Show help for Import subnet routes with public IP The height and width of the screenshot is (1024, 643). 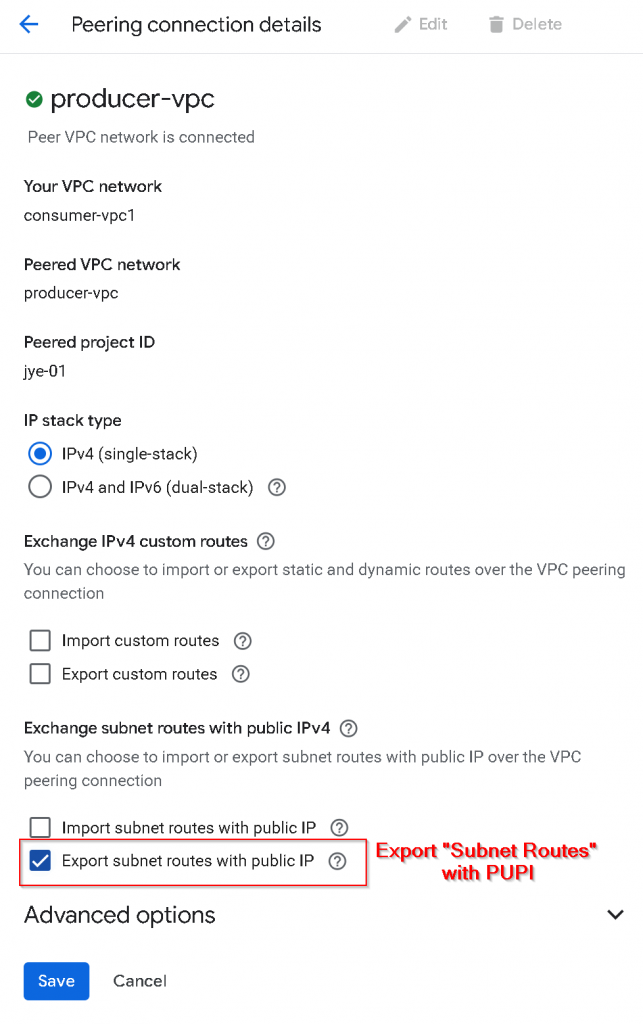pyautogui.click(x=339, y=827)
